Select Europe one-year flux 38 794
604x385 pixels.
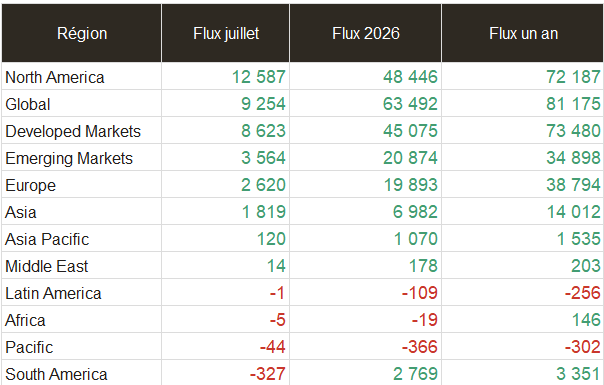point(573,185)
